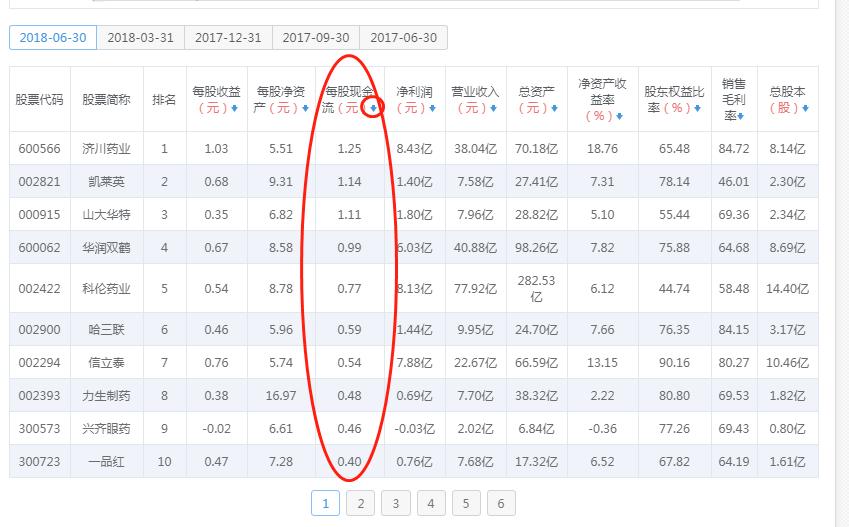Sort by 营业收入 arrow icon
This screenshot has width=849, height=527.
coord(493,108)
